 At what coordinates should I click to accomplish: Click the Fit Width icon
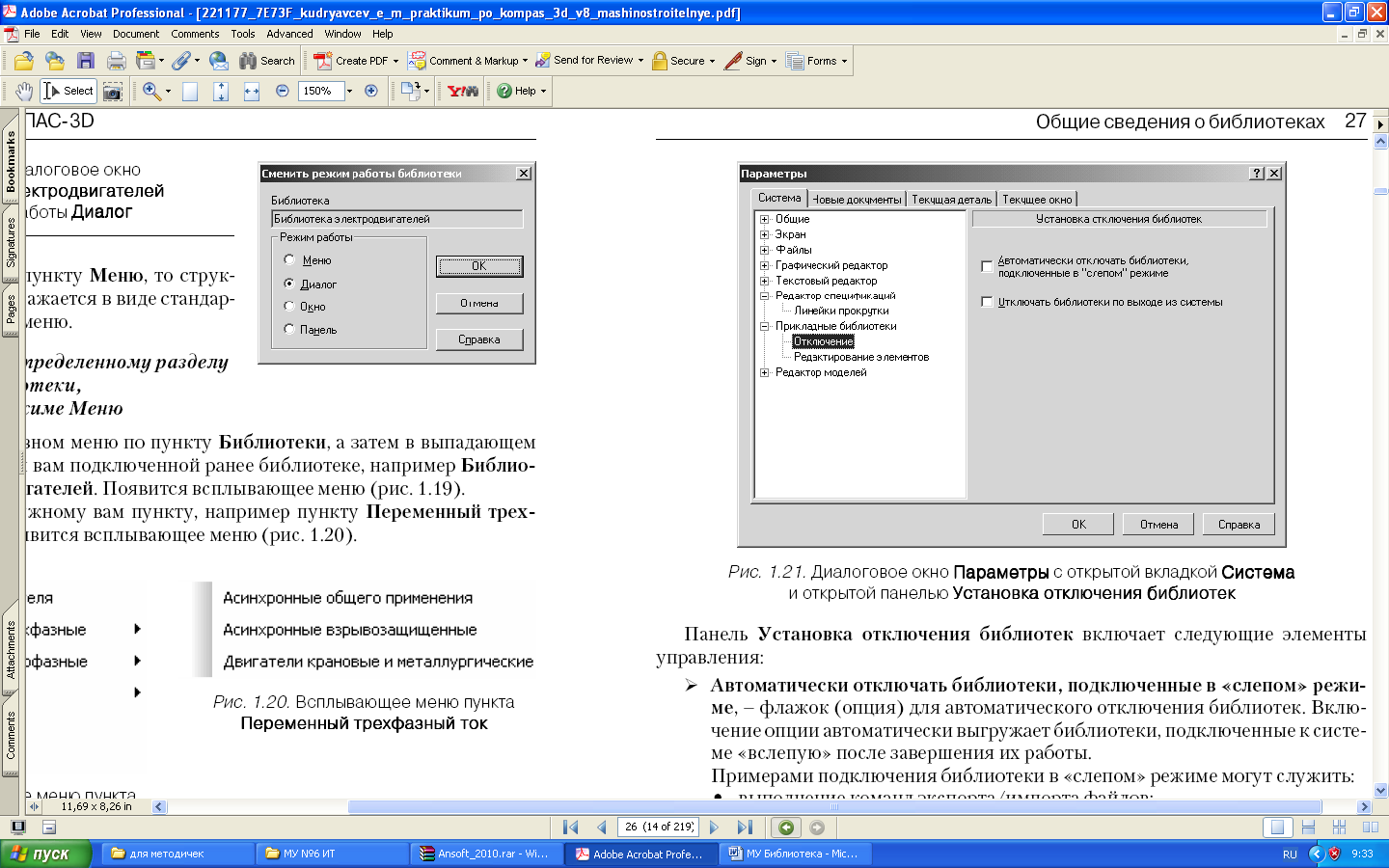tap(252, 91)
